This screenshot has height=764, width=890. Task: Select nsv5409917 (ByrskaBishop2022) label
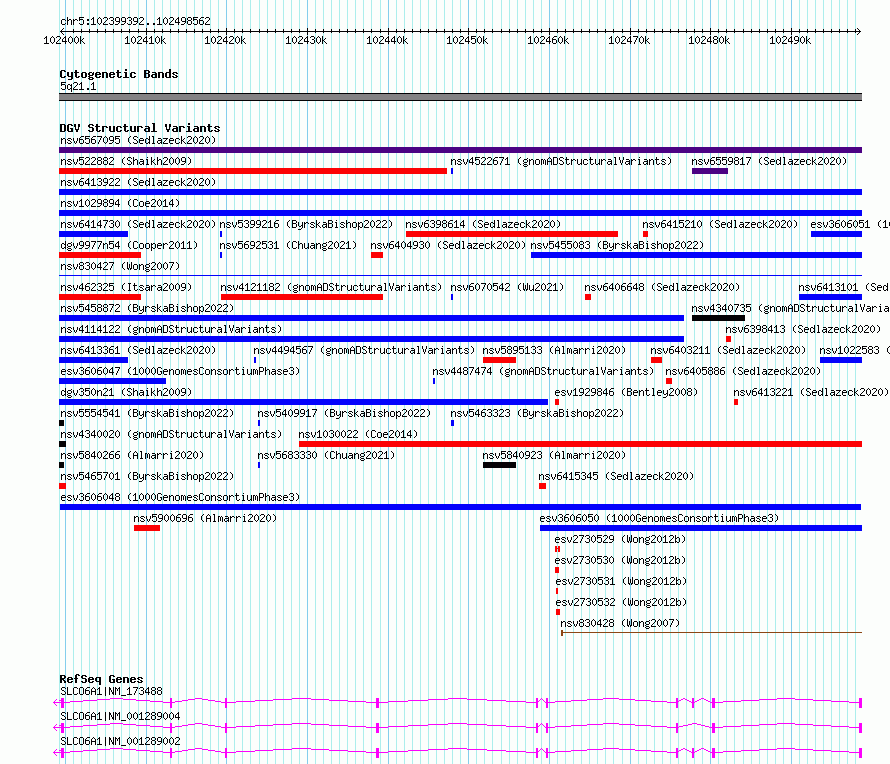click(344, 413)
